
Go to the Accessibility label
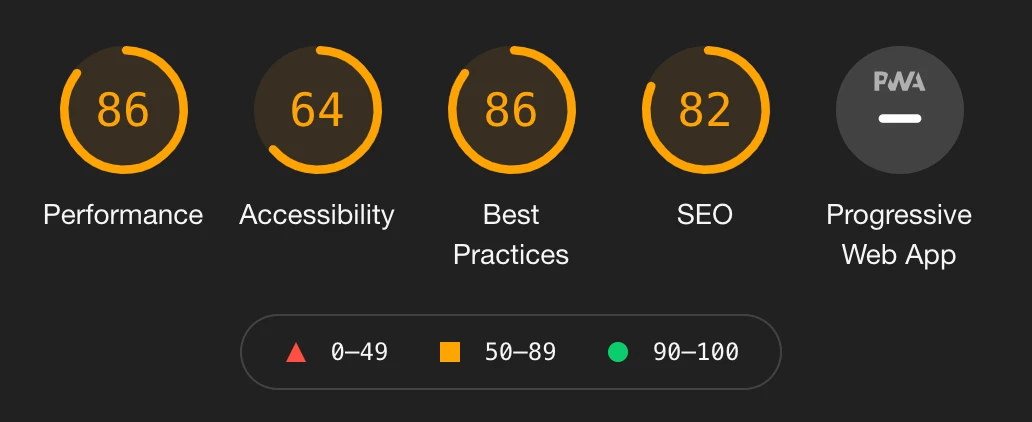pyautogui.click(x=317, y=215)
